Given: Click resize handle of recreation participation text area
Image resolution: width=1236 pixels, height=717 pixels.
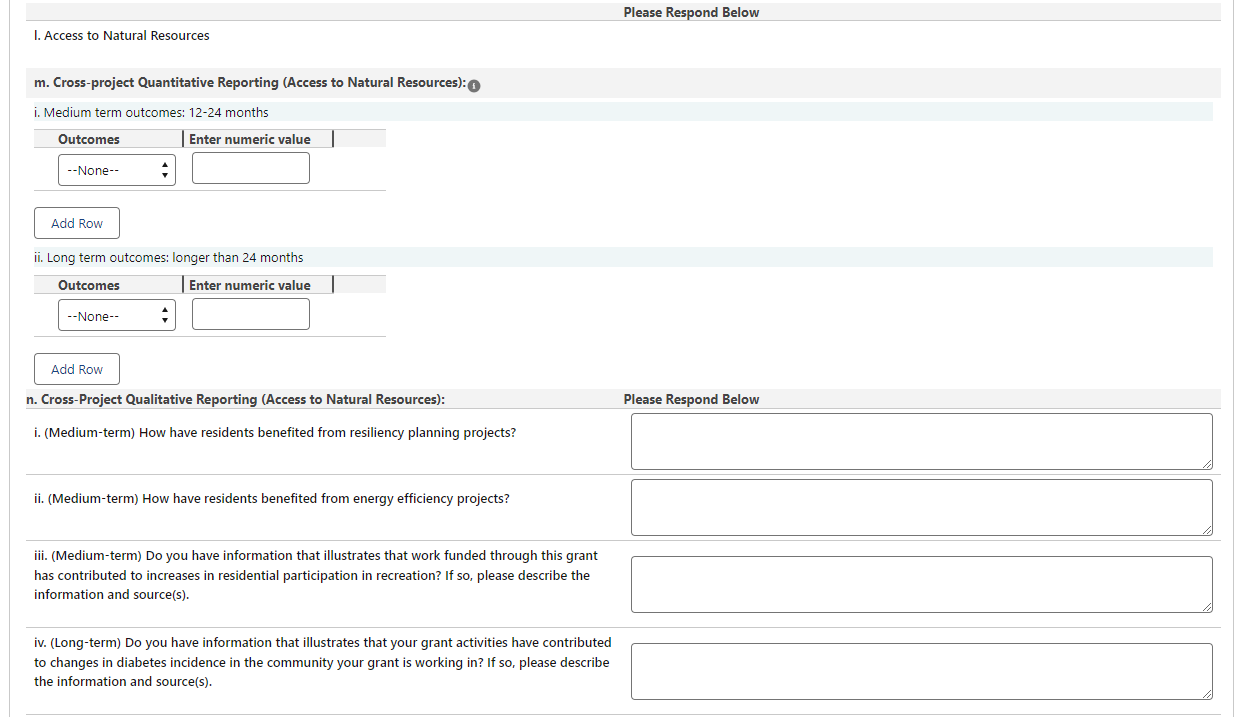Looking at the screenshot, I should 1207,607.
